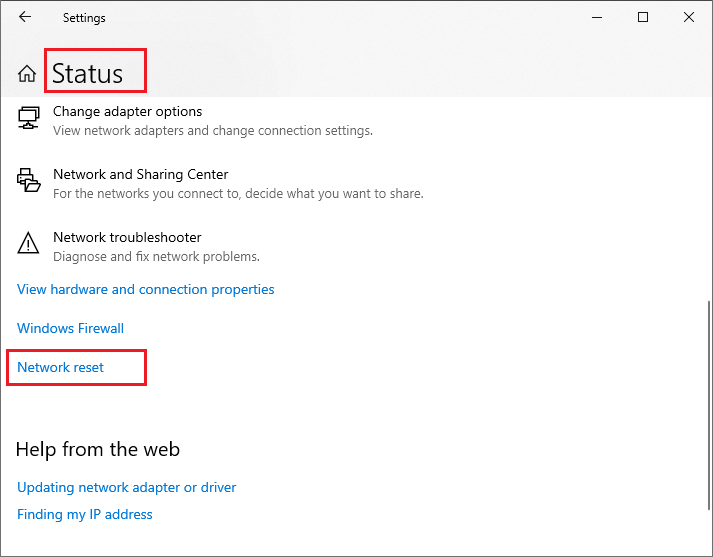The height and width of the screenshot is (557, 713).
Task: Open Network and Sharing Center
Action: click(x=141, y=174)
